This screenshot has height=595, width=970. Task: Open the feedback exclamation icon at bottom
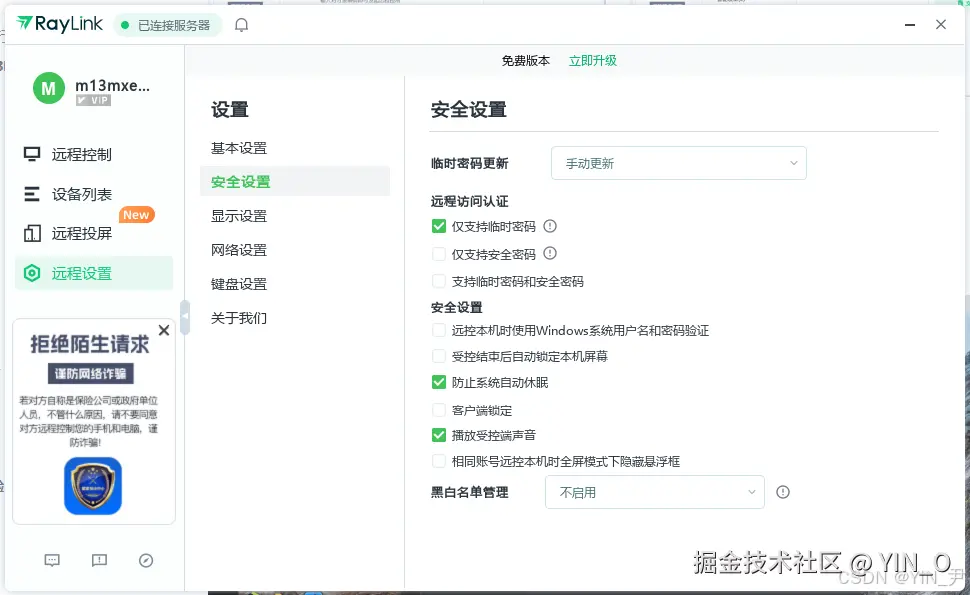coord(99,561)
